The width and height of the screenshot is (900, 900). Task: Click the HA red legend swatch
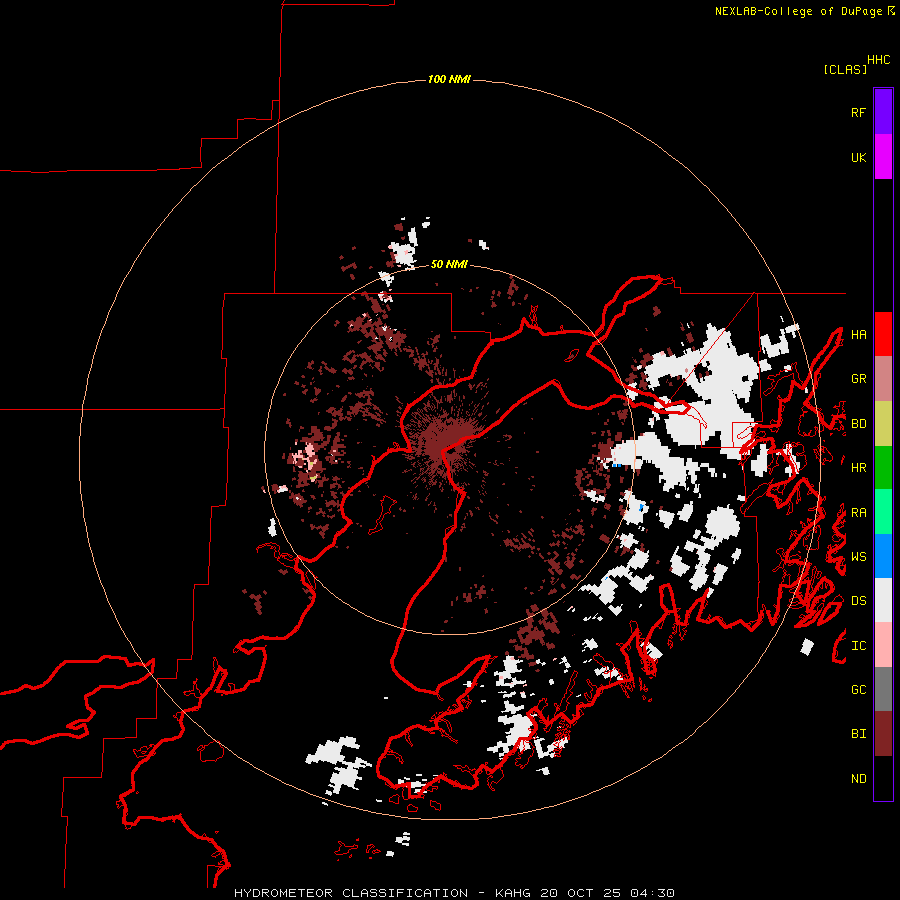[x=883, y=334]
